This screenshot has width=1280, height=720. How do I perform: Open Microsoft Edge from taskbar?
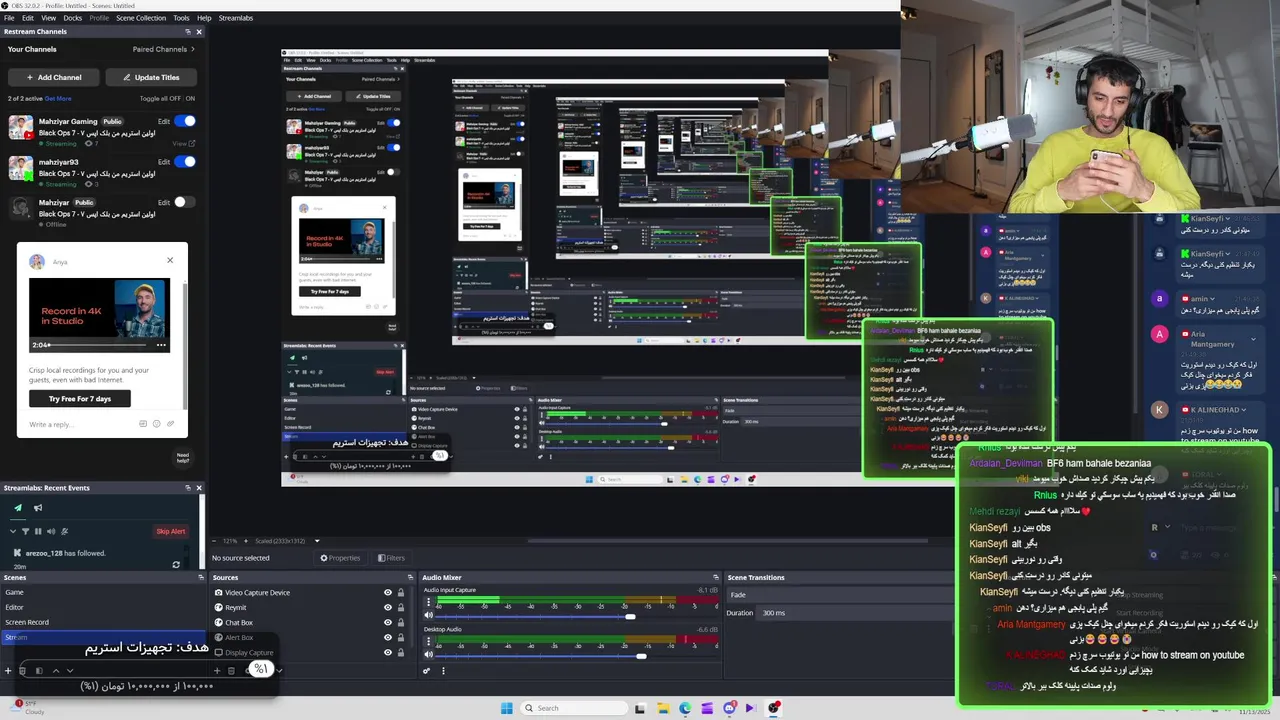coord(685,708)
